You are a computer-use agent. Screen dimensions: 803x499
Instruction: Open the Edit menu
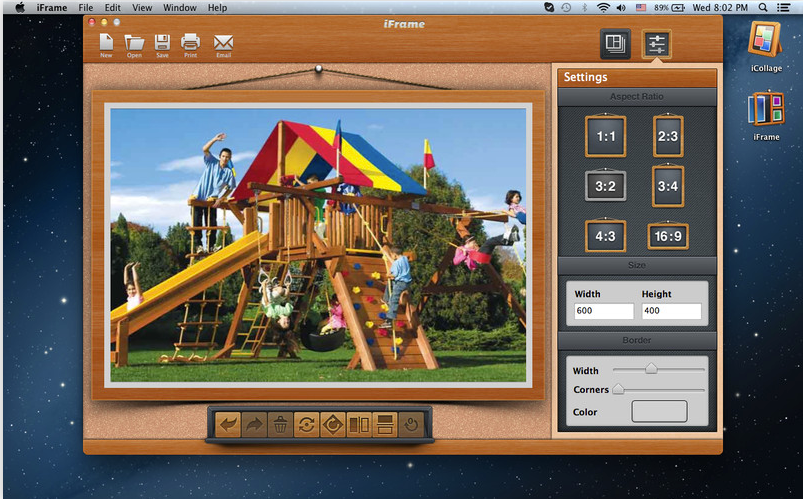click(113, 8)
